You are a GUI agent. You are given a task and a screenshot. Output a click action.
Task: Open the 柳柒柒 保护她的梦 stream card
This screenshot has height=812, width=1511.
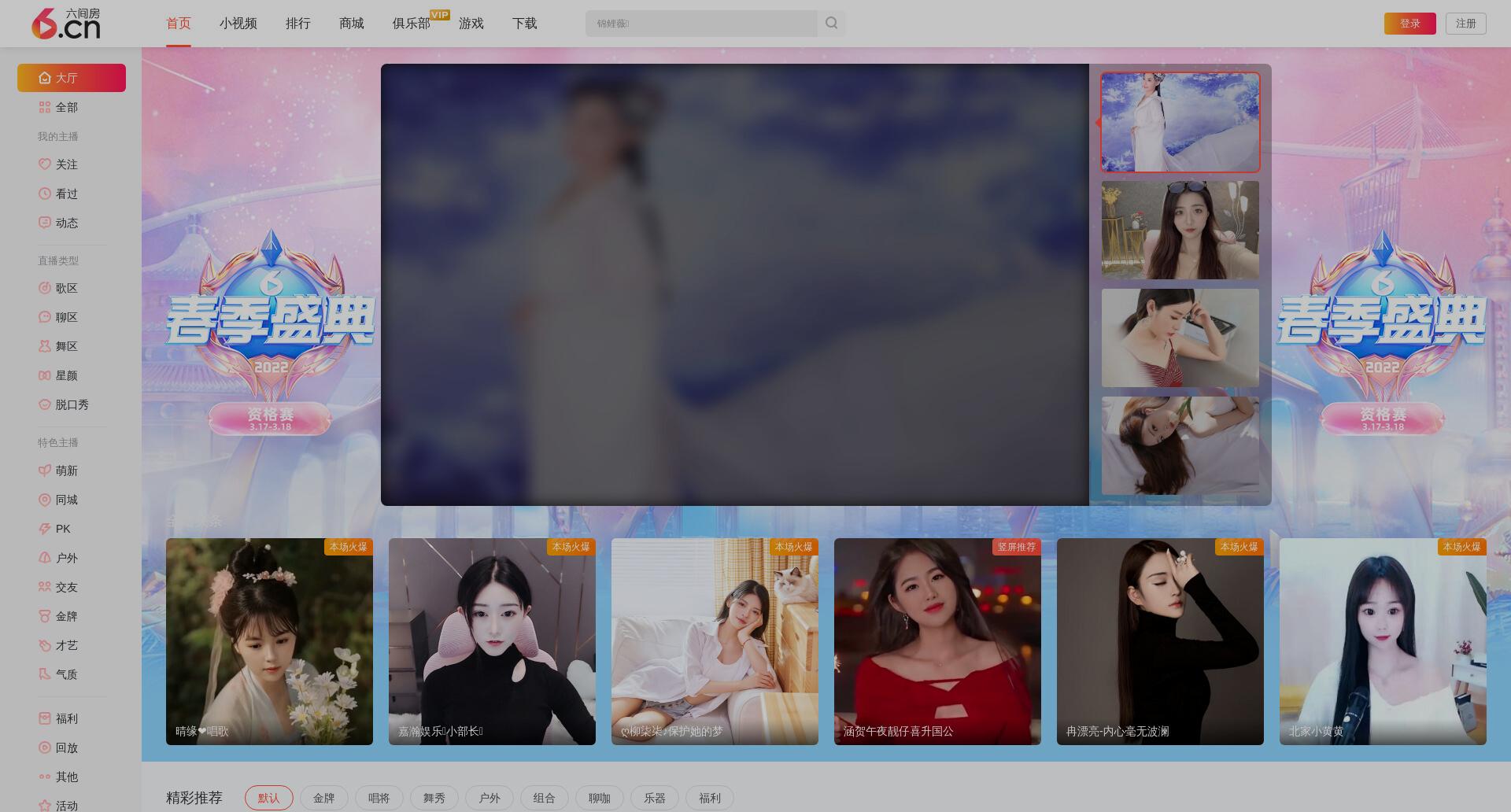[x=715, y=641]
